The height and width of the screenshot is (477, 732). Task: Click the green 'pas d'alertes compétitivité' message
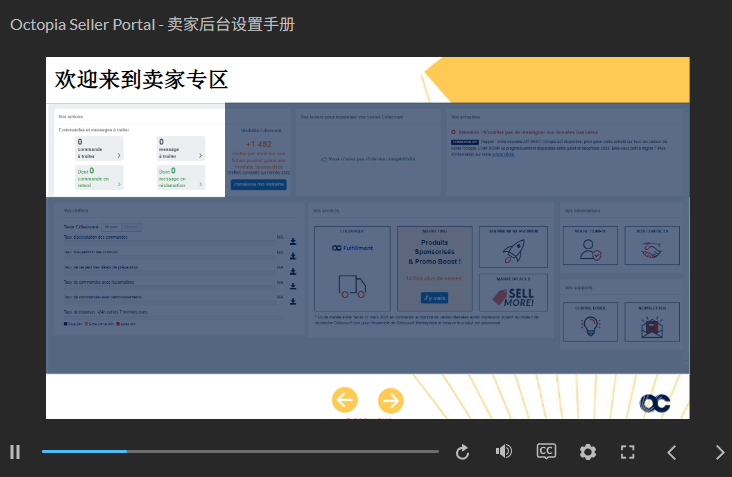(x=368, y=159)
